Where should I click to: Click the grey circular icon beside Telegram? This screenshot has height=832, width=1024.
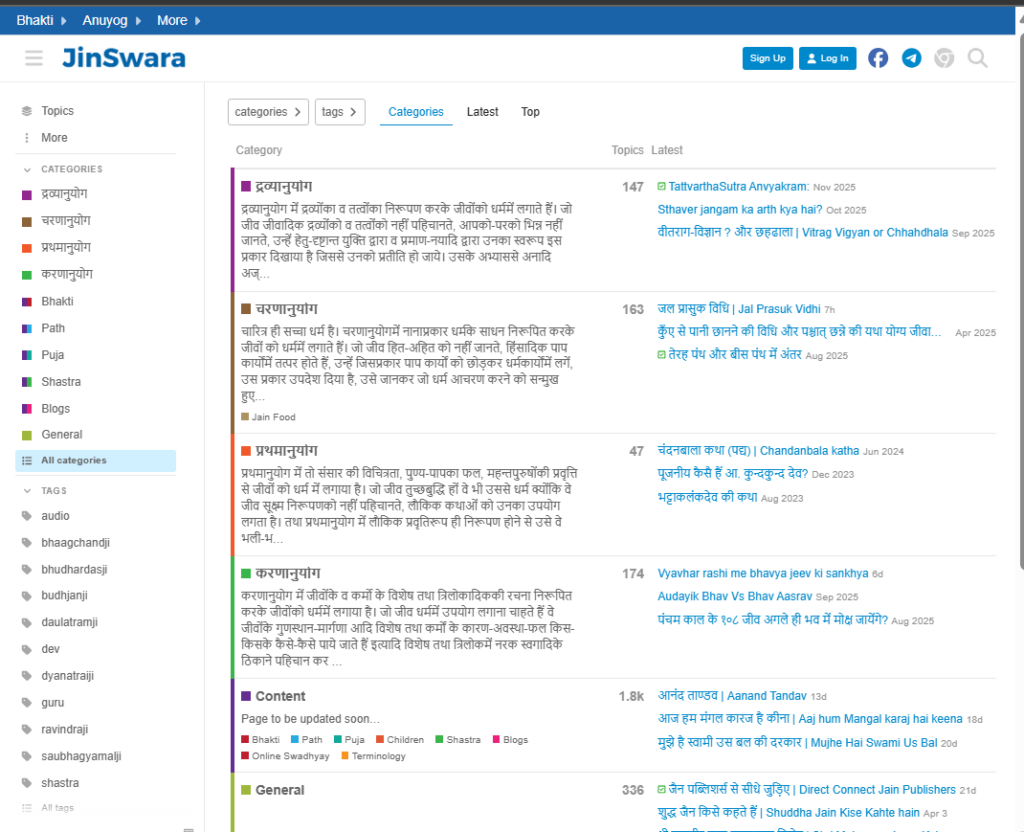[x=944, y=58]
